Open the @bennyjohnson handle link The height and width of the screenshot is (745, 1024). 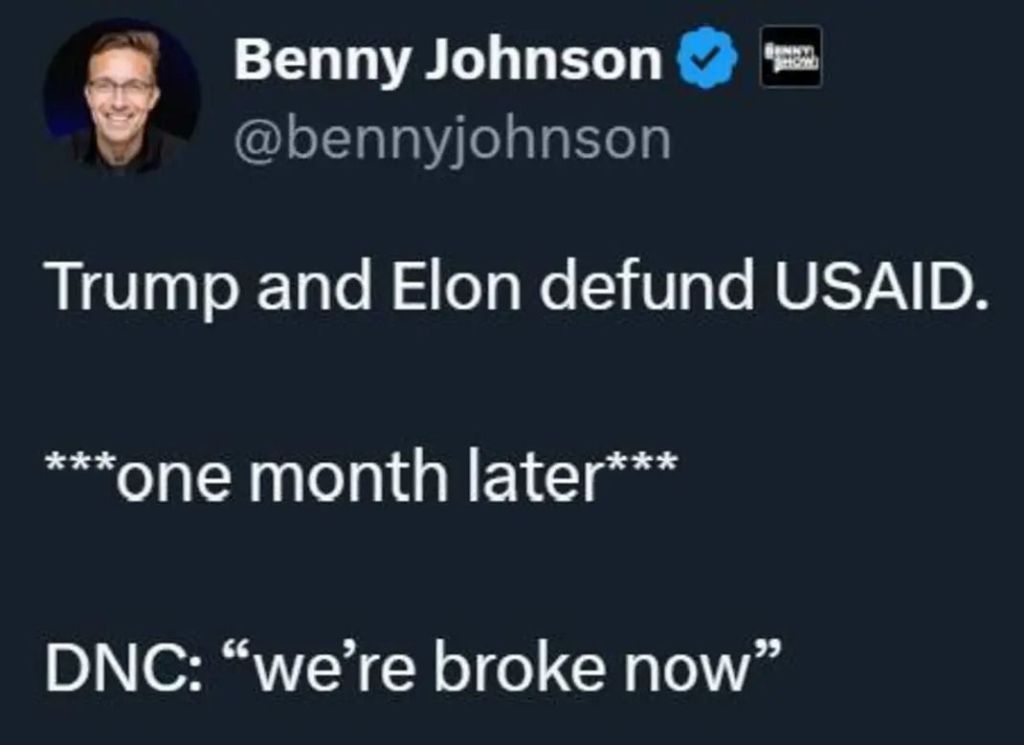click(452, 141)
